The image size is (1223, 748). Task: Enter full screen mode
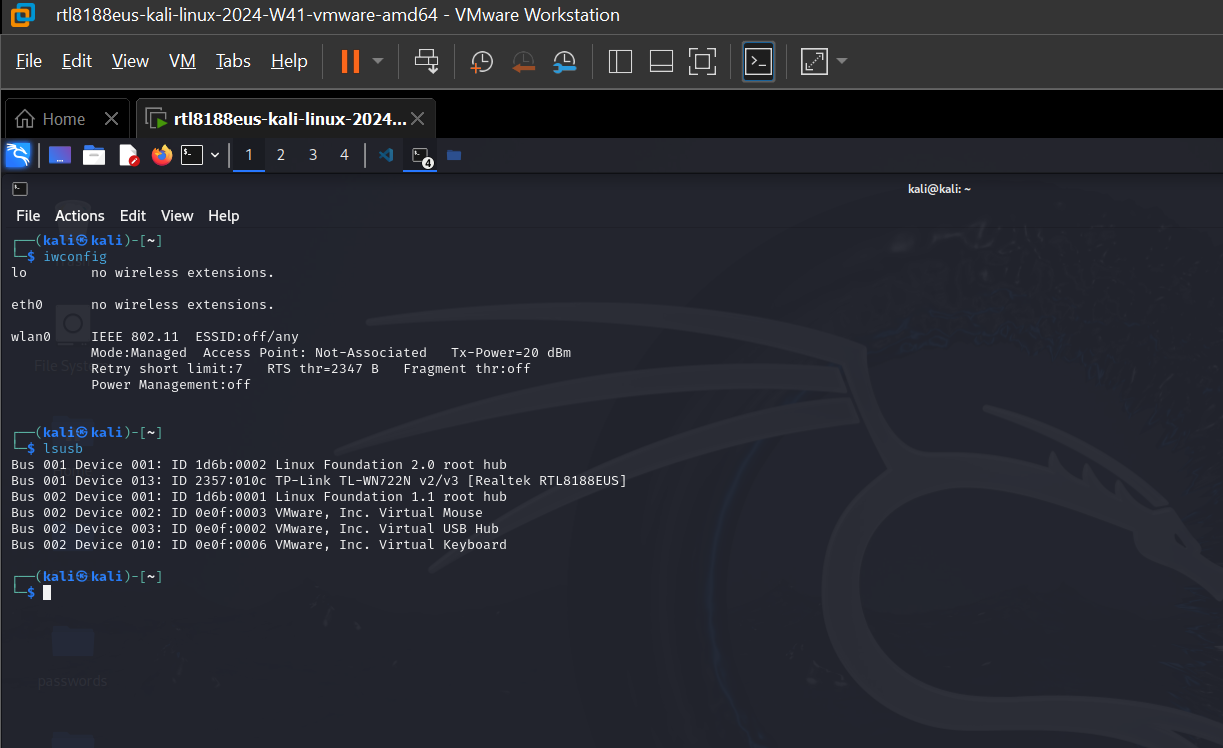(x=703, y=61)
